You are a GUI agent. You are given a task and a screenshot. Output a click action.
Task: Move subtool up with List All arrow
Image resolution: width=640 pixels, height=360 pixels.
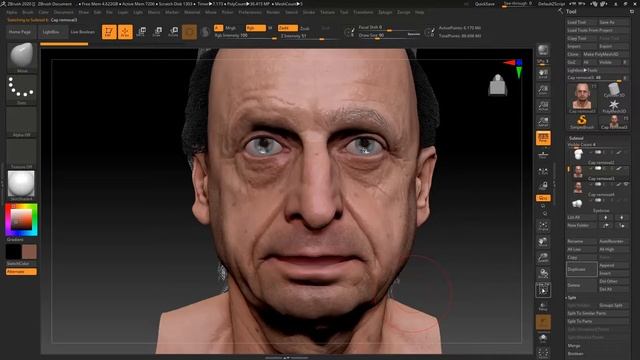[605, 218]
